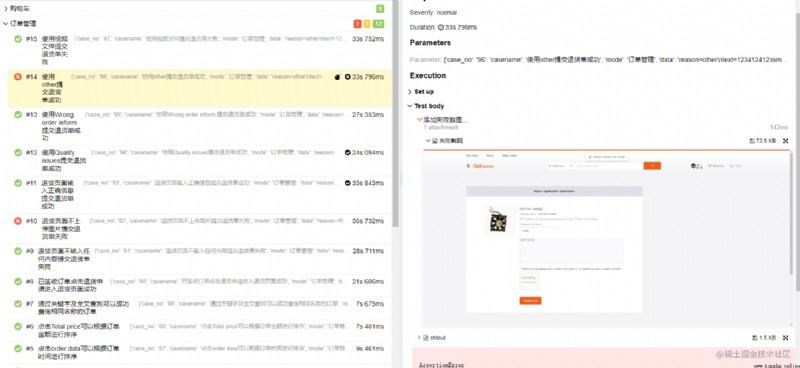
Task: Collapse the Test body section
Action: 410,106
